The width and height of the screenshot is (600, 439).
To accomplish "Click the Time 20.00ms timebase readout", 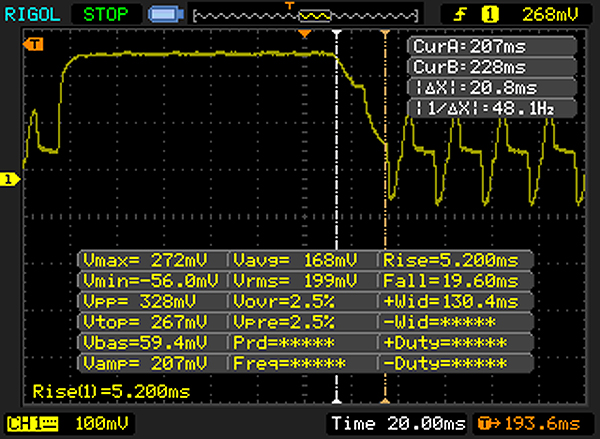I will point(398,424).
